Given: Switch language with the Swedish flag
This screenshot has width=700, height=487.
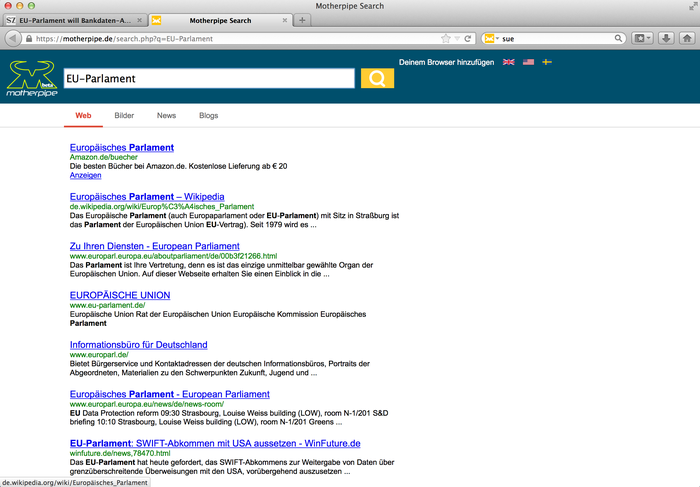Looking at the screenshot, I should [x=547, y=62].
